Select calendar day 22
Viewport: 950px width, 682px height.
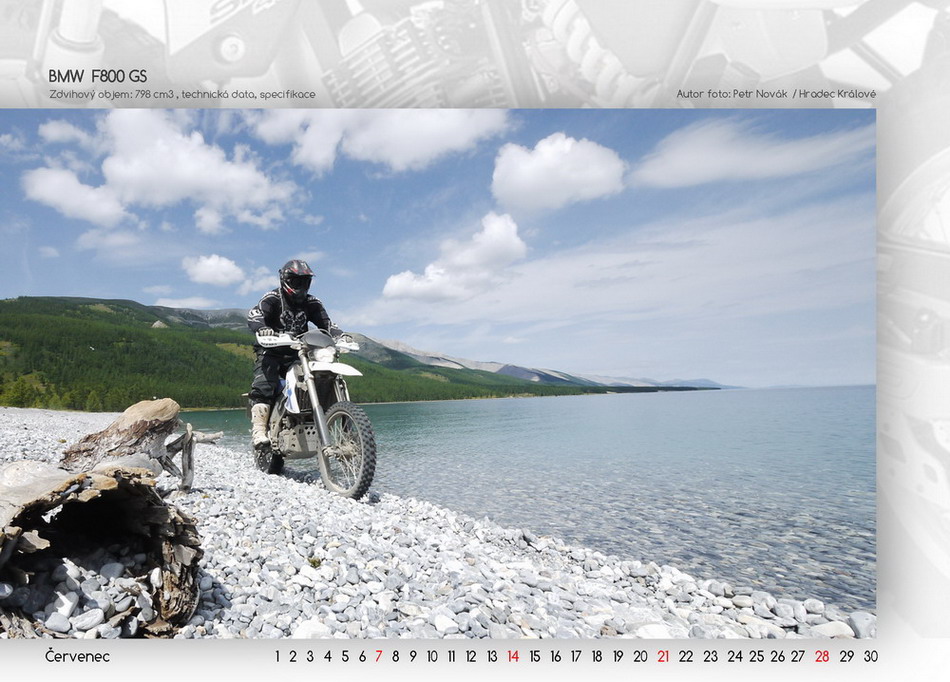pyautogui.click(x=686, y=657)
